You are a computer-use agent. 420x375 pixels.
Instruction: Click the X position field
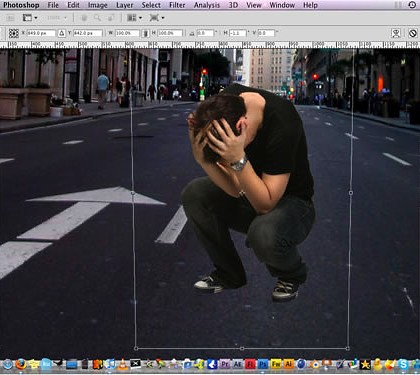click(41, 33)
